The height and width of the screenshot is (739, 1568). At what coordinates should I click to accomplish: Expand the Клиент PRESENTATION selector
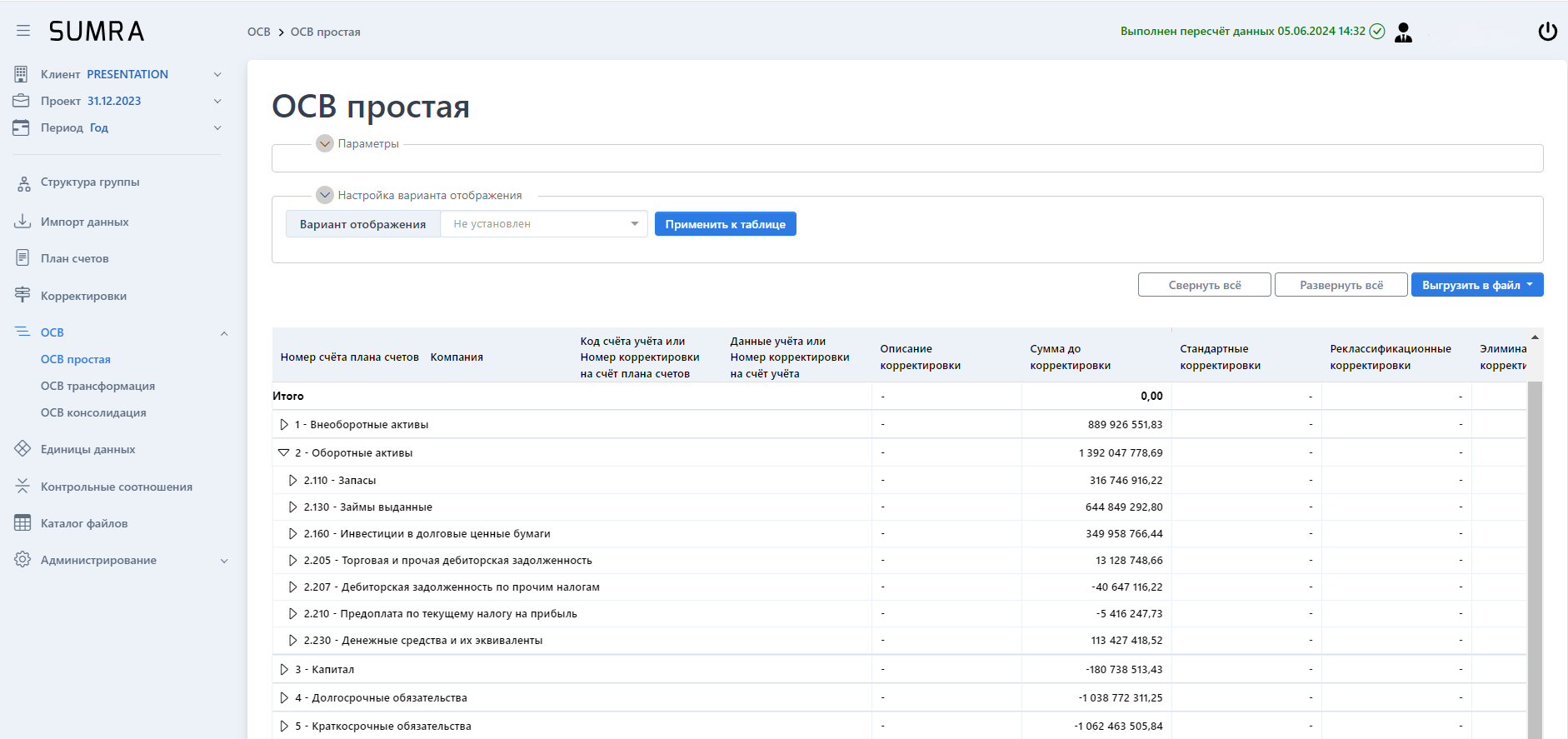(217, 74)
